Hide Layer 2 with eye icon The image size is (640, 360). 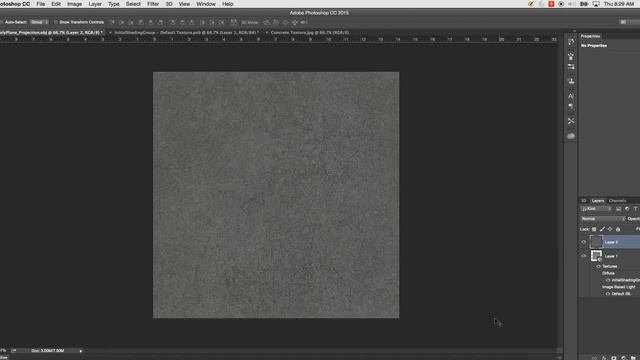584,242
